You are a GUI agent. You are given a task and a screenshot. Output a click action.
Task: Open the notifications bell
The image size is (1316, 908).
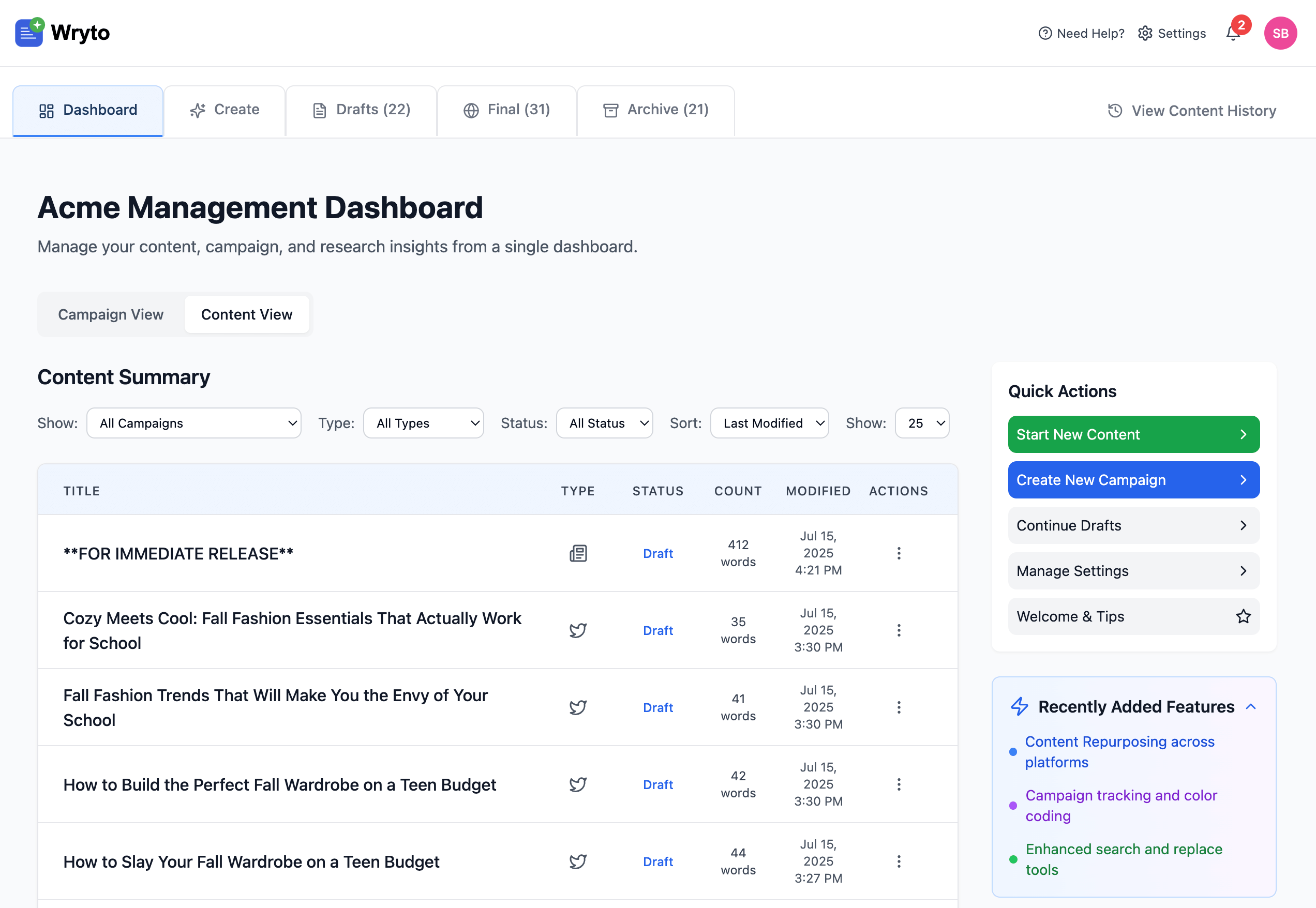pyautogui.click(x=1233, y=33)
